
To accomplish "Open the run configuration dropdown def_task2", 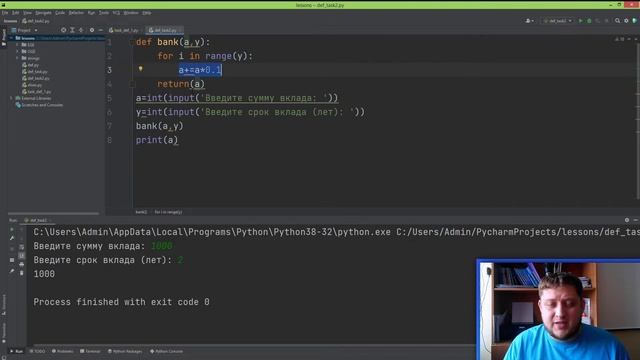I will click(558, 21).
